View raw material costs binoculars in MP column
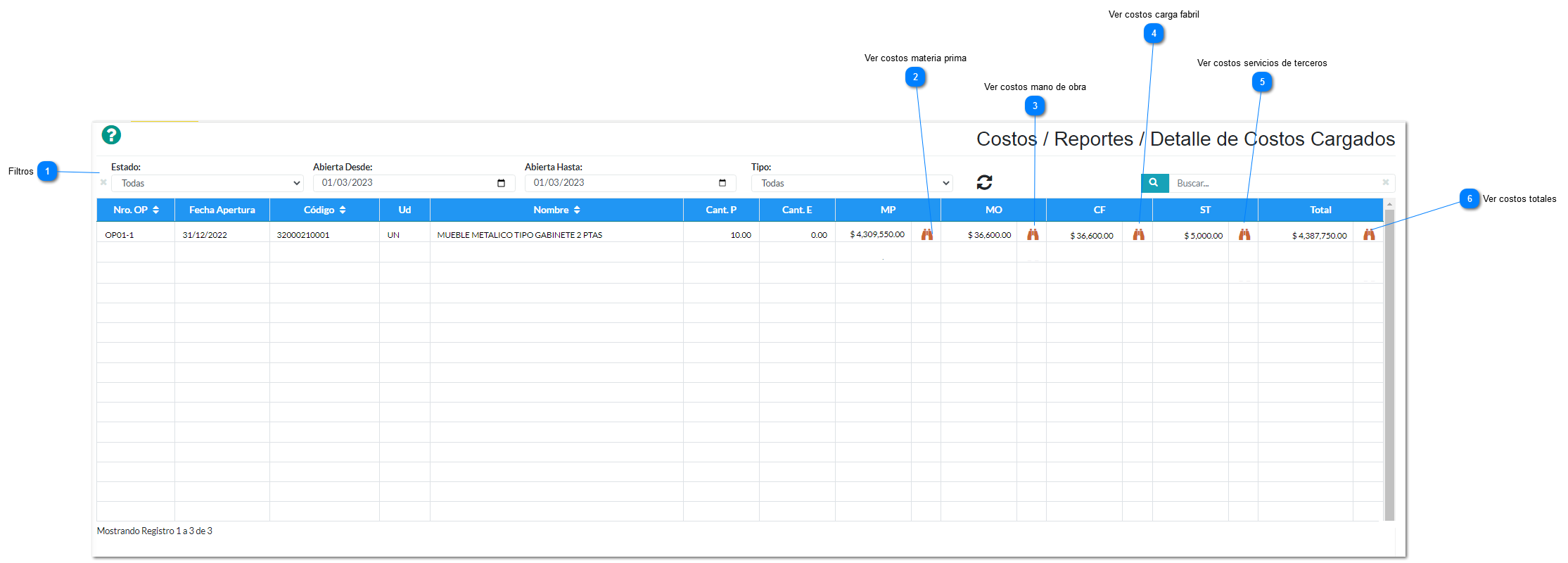 (x=927, y=234)
